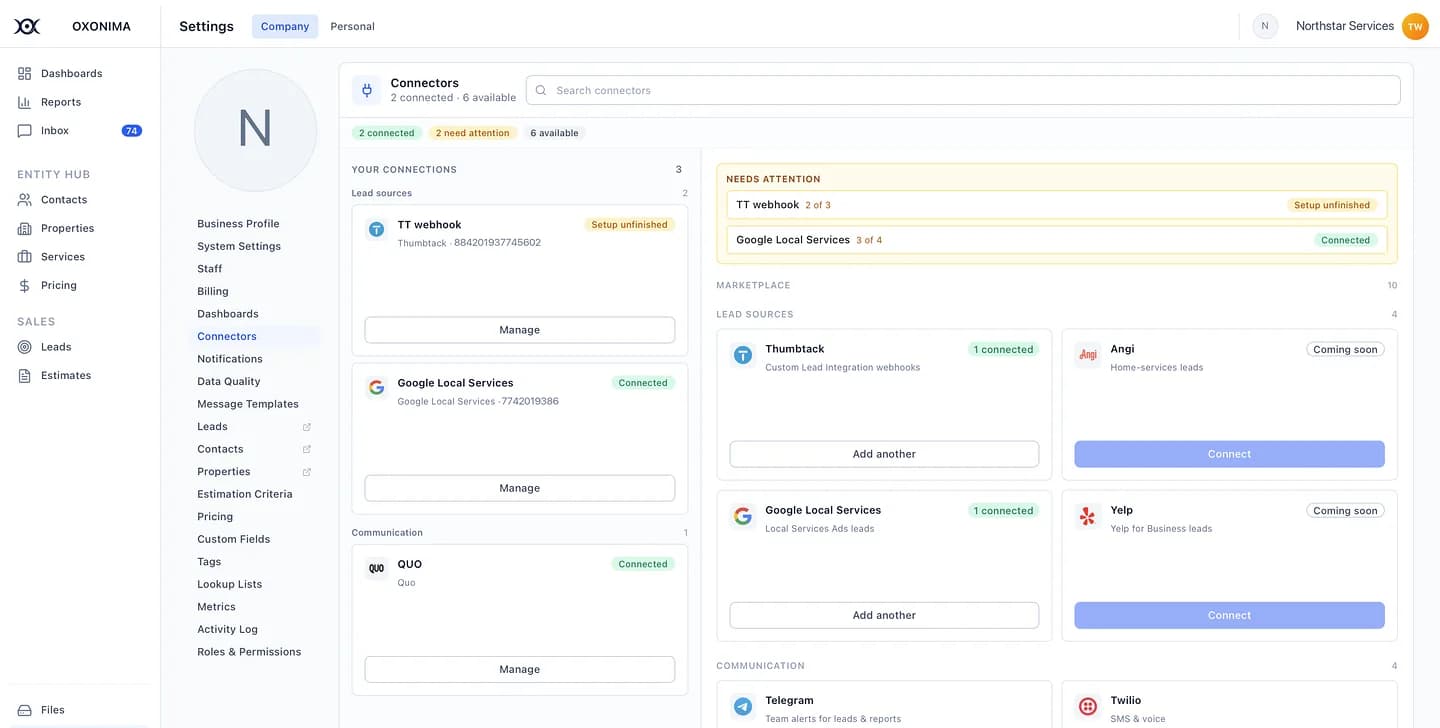This screenshot has height=728, width=1440.
Task: Open Dashboards via its sidebar icon
Action: point(25,73)
